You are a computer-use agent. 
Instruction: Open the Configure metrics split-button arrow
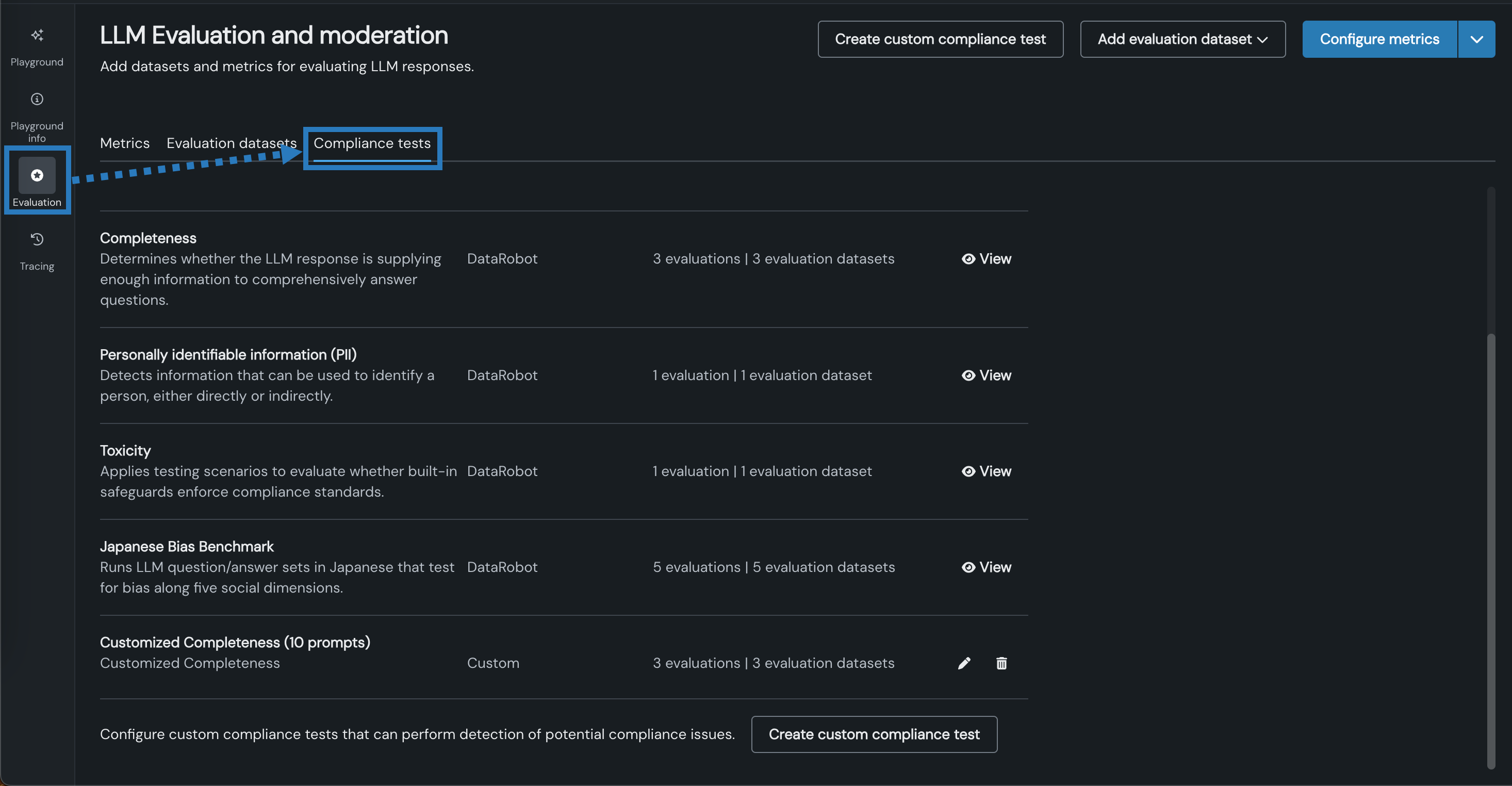tap(1476, 39)
